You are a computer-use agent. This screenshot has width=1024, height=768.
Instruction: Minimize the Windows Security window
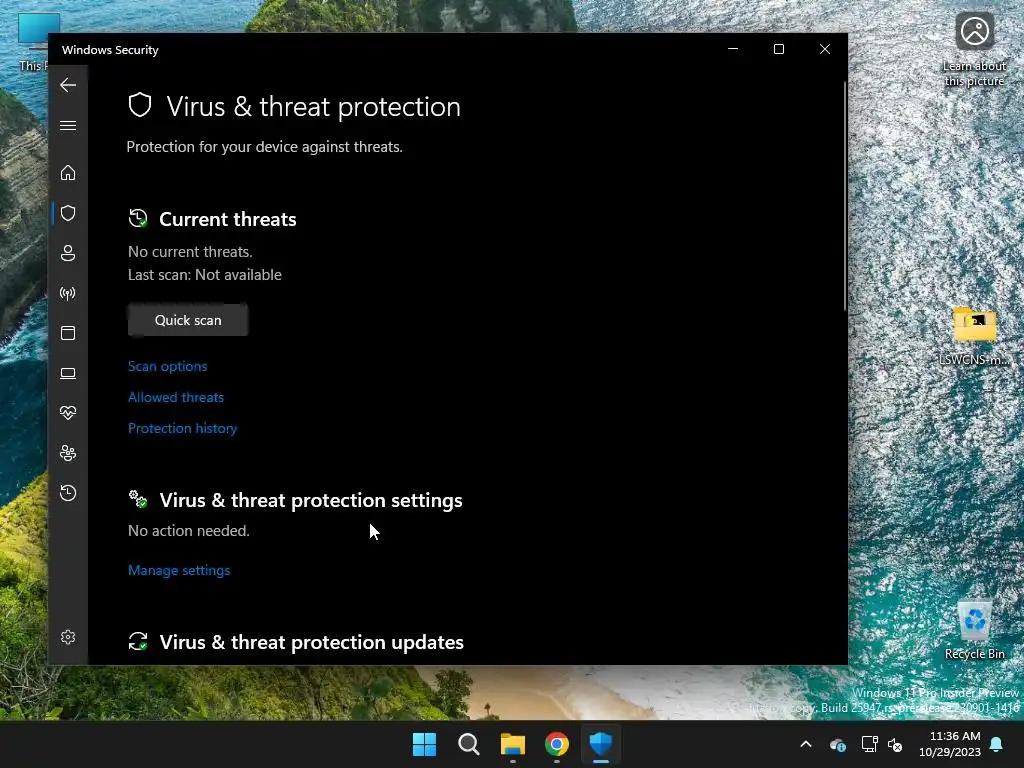733,49
